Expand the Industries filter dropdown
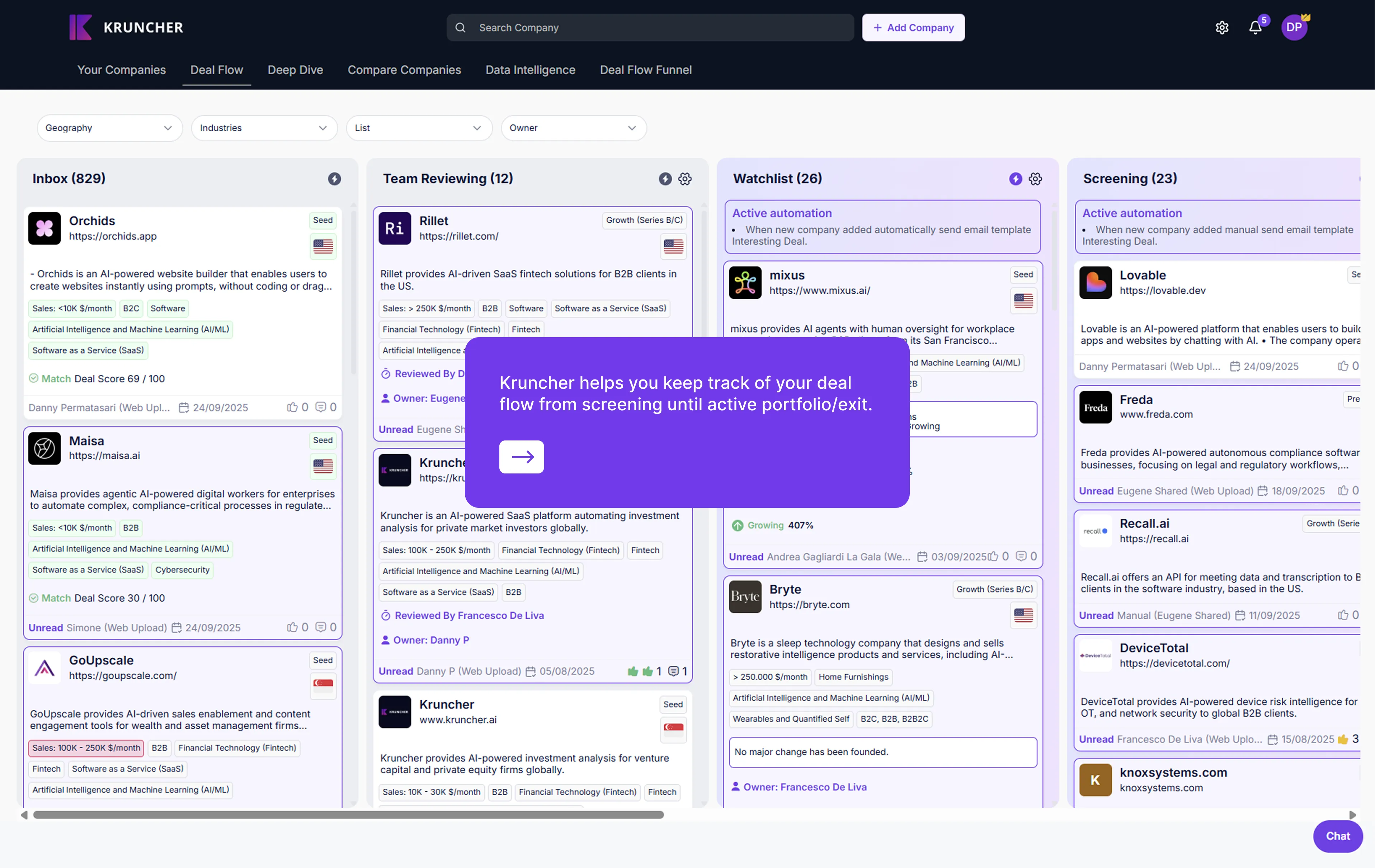This screenshot has height=868, width=1375. [264, 128]
